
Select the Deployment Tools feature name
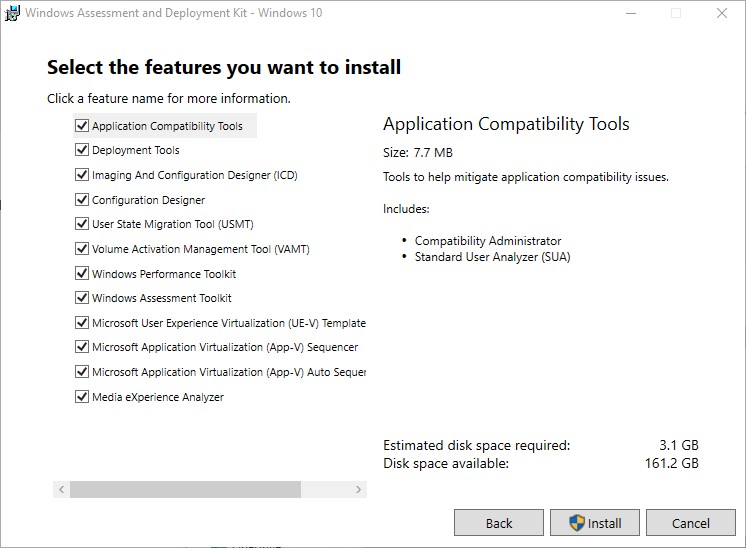click(136, 150)
